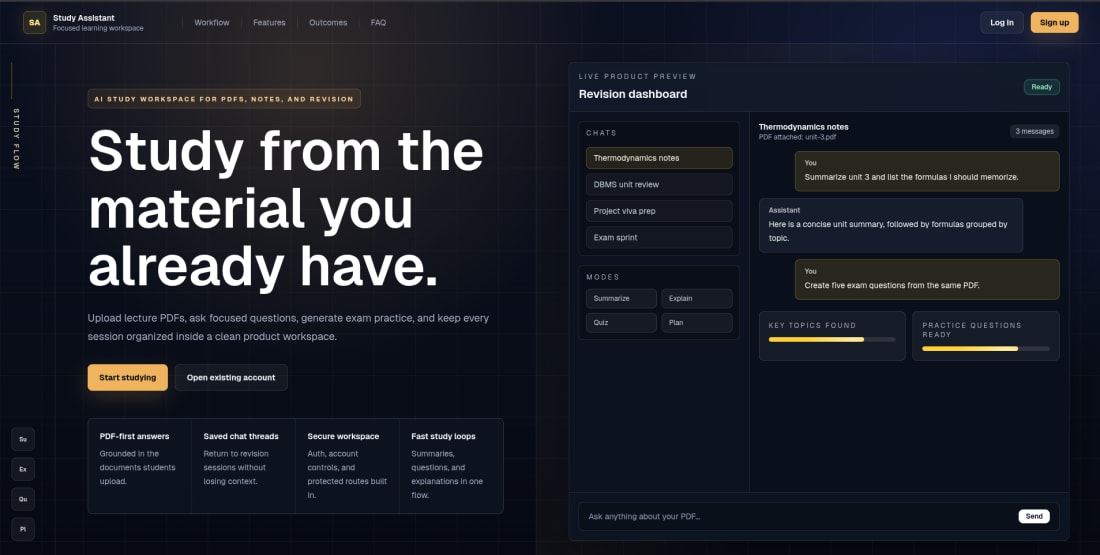Click the SA logo icon
The width and height of the screenshot is (1100, 555).
tap(34, 22)
